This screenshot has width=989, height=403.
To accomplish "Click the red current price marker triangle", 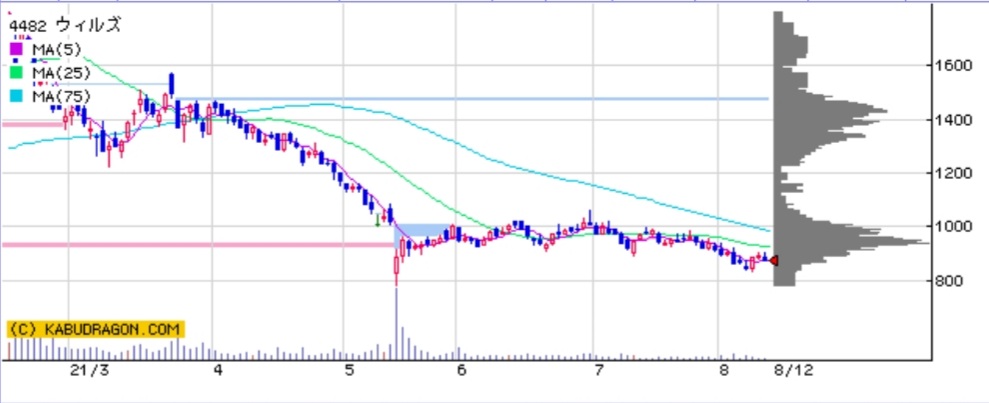I will coord(774,260).
